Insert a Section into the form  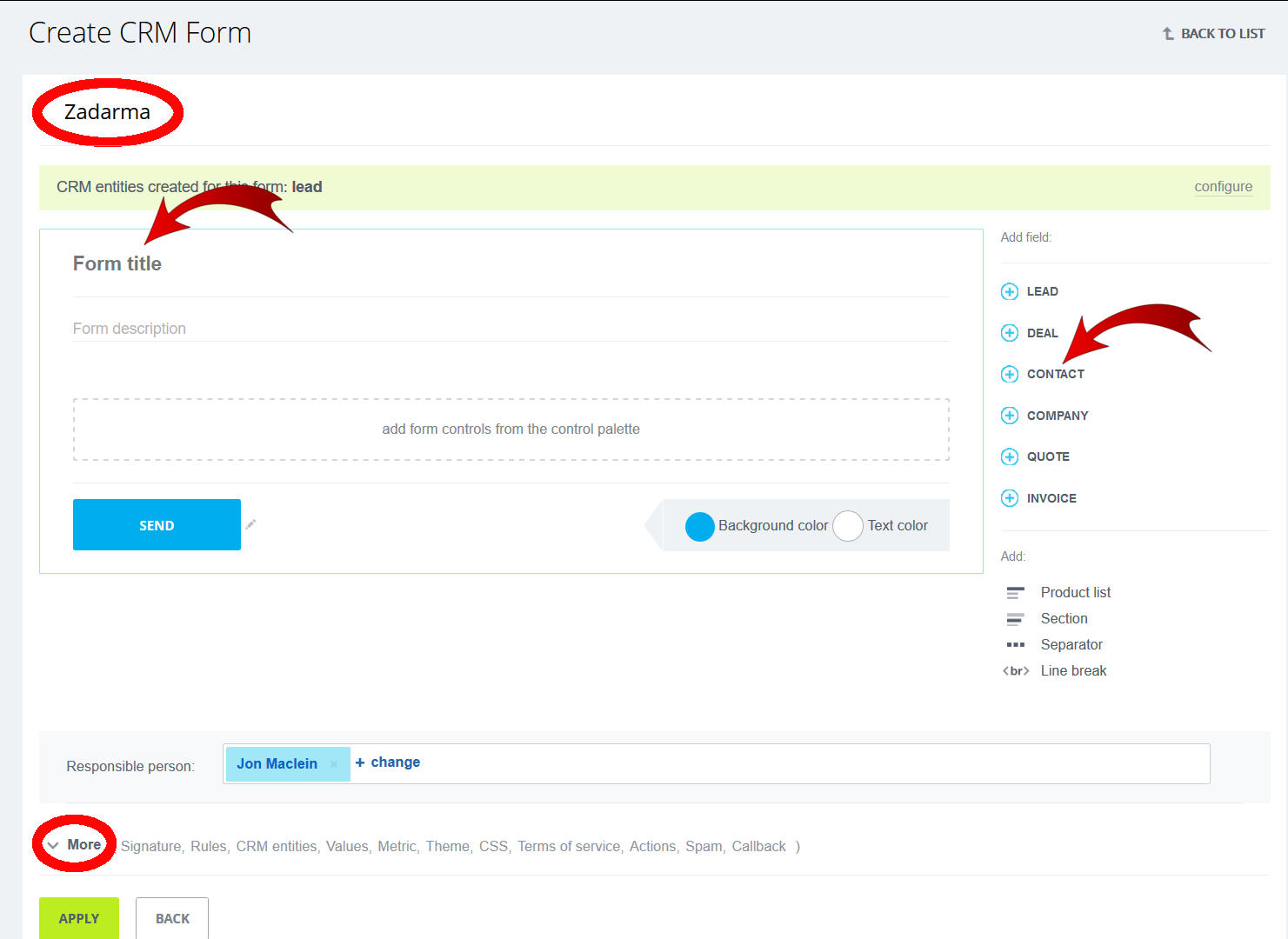pos(1064,618)
